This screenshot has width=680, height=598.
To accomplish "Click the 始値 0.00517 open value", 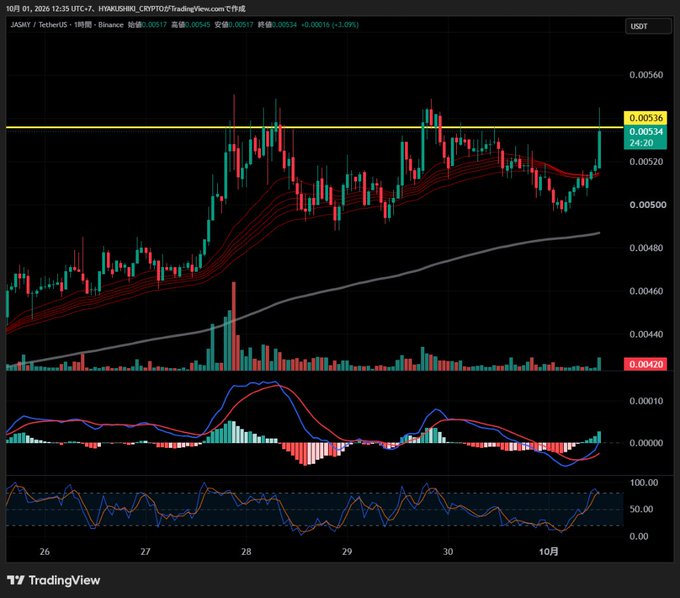I will (147, 25).
